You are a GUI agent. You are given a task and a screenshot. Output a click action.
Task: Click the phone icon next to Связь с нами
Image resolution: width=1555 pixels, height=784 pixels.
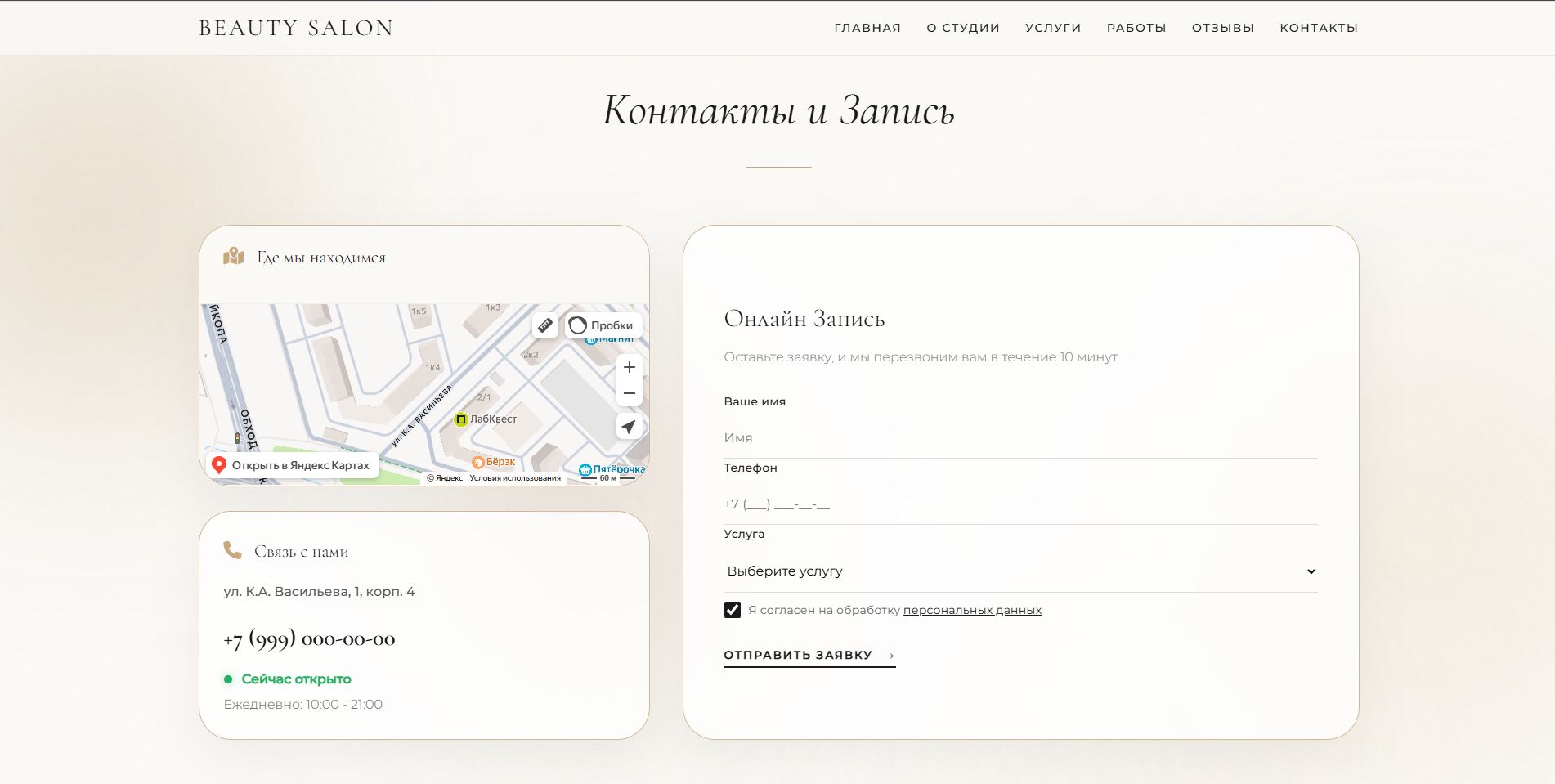pyautogui.click(x=231, y=551)
